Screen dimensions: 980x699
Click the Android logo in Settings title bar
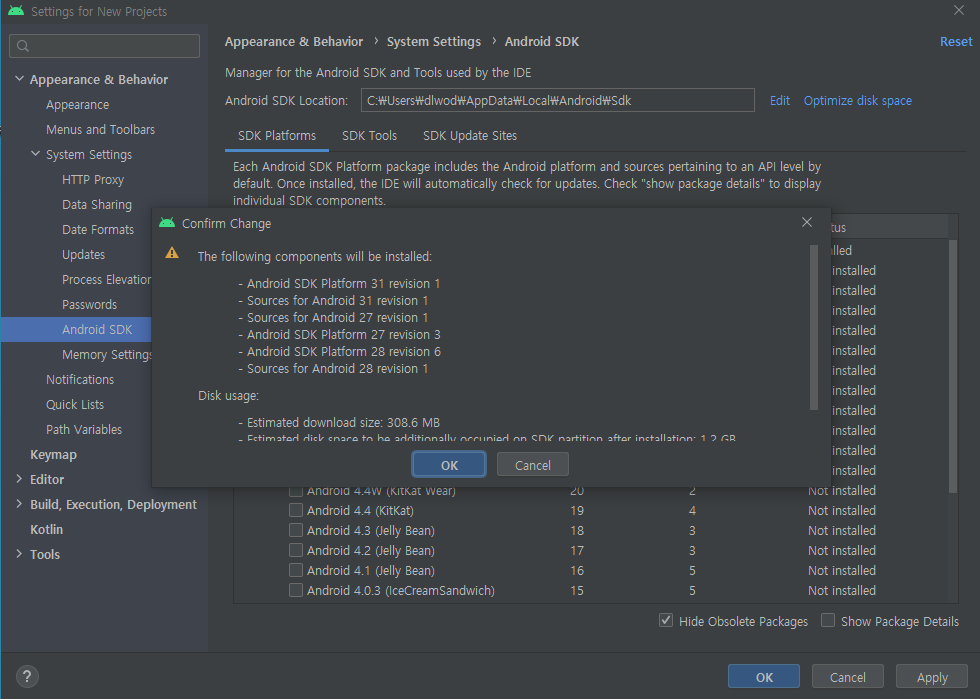click(16, 11)
